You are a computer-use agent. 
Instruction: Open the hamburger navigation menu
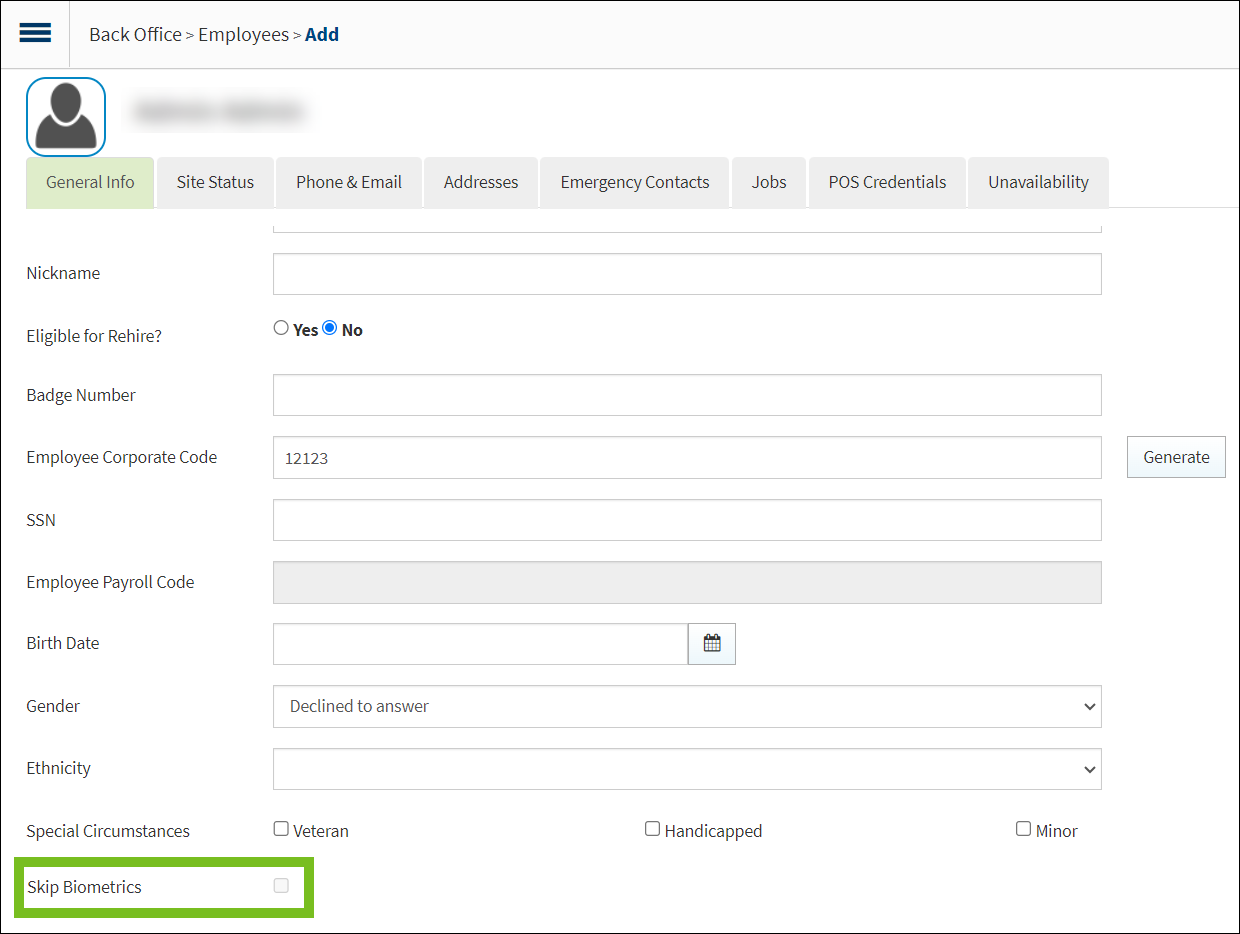click(35, 33)
